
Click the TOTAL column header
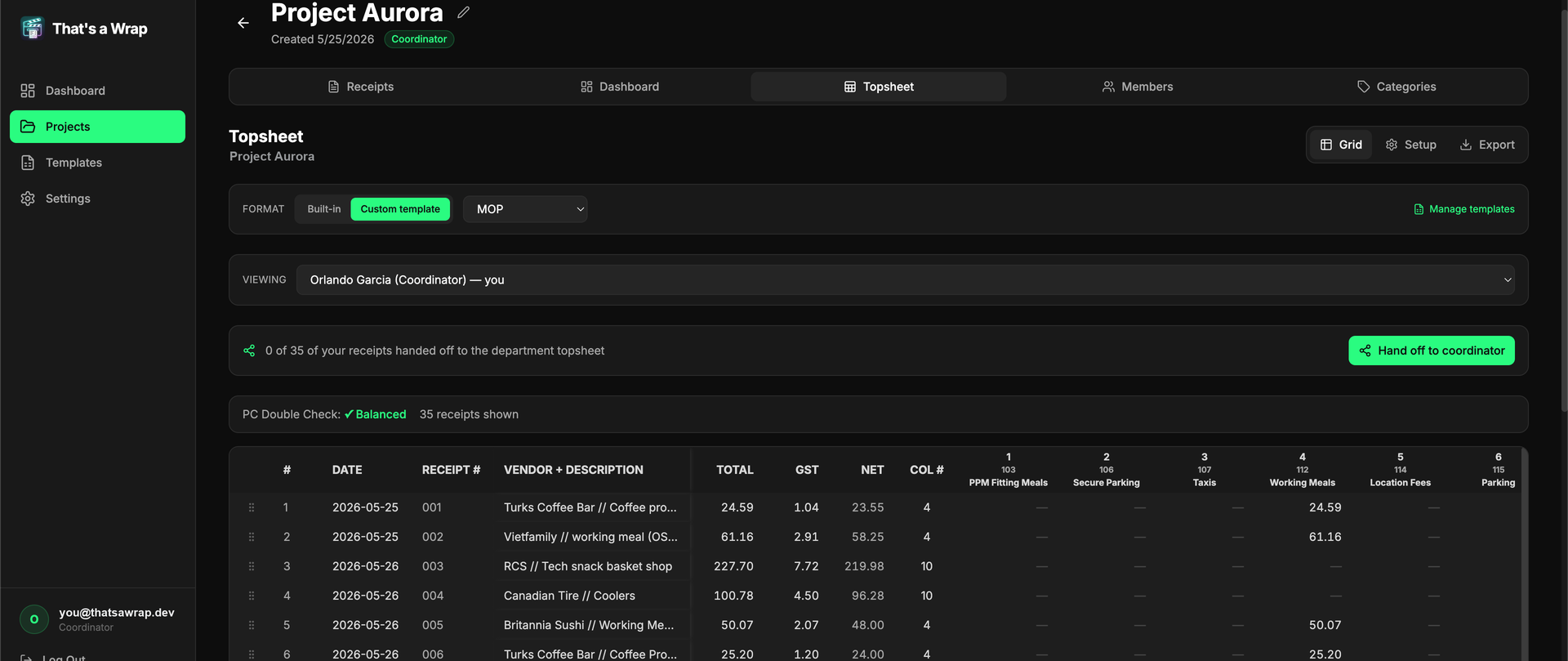pos(735,470)
